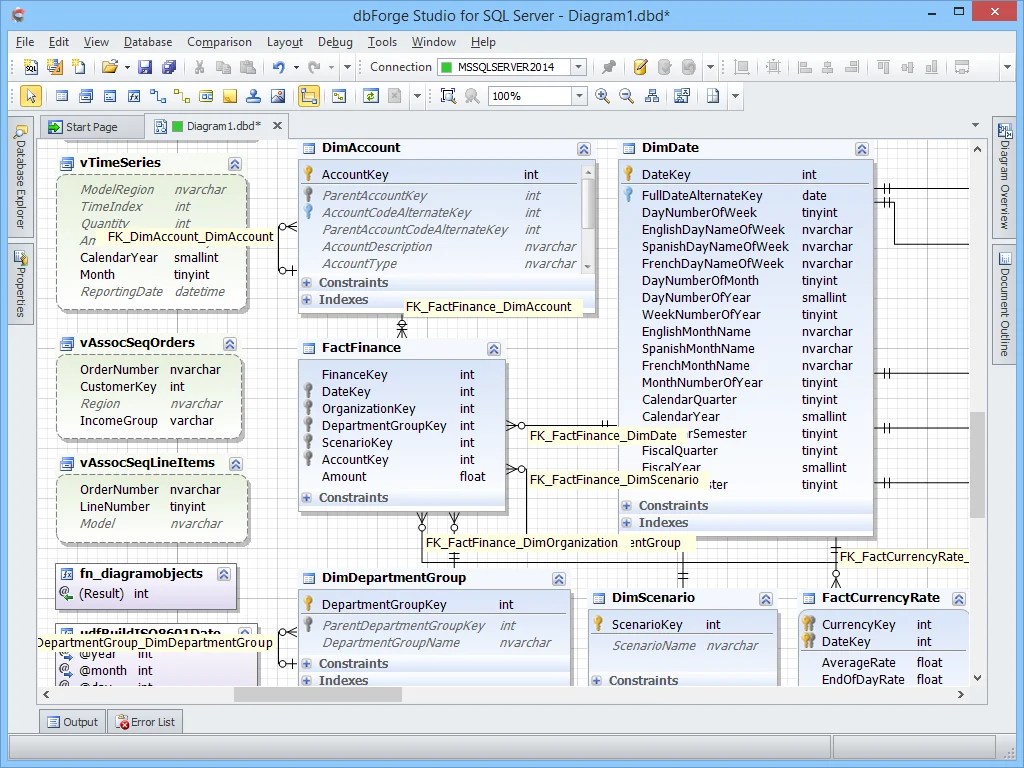Image resolution: width=1024 pixels, height=768 pixels.
Task: Click the Paste icon on the toolbar
Action: [x=245, y=67]
